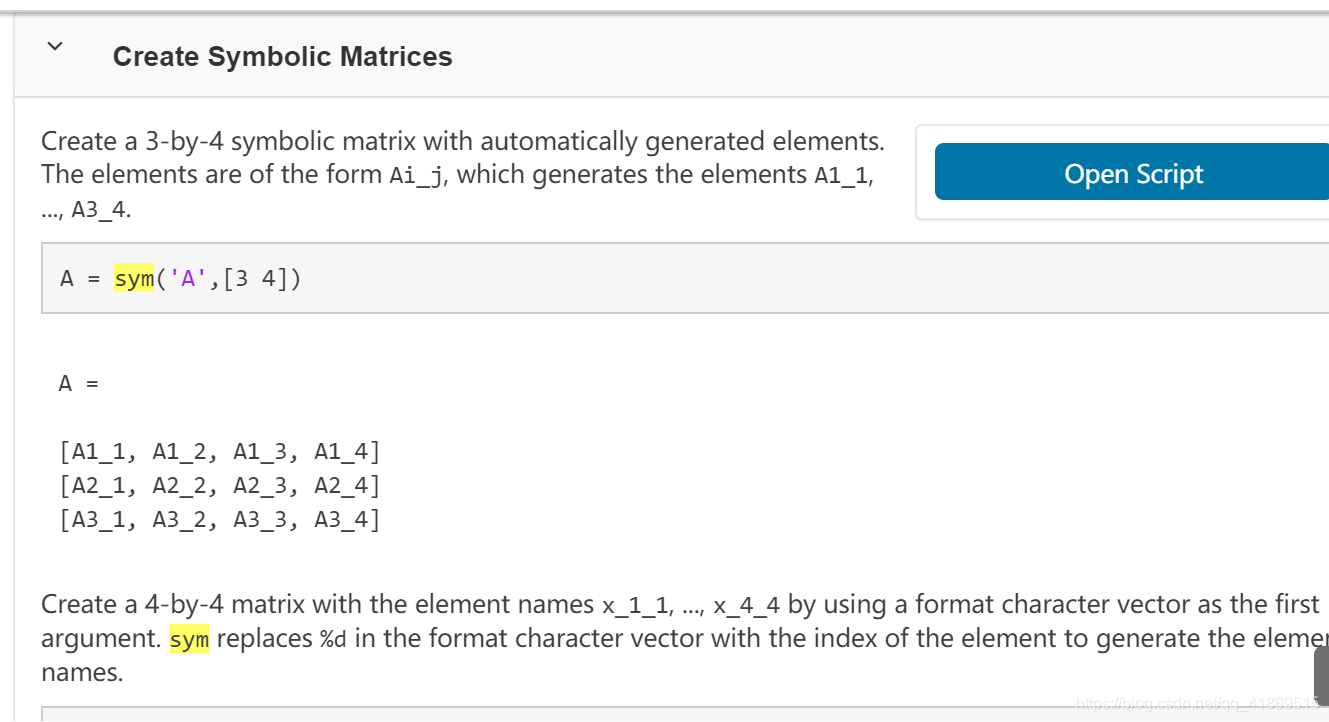The width and height of the screenshot is (1329, 722).
Task: Collapse the Create Symbolic Matrices section chevron
Action: click(x=54, y=46)
